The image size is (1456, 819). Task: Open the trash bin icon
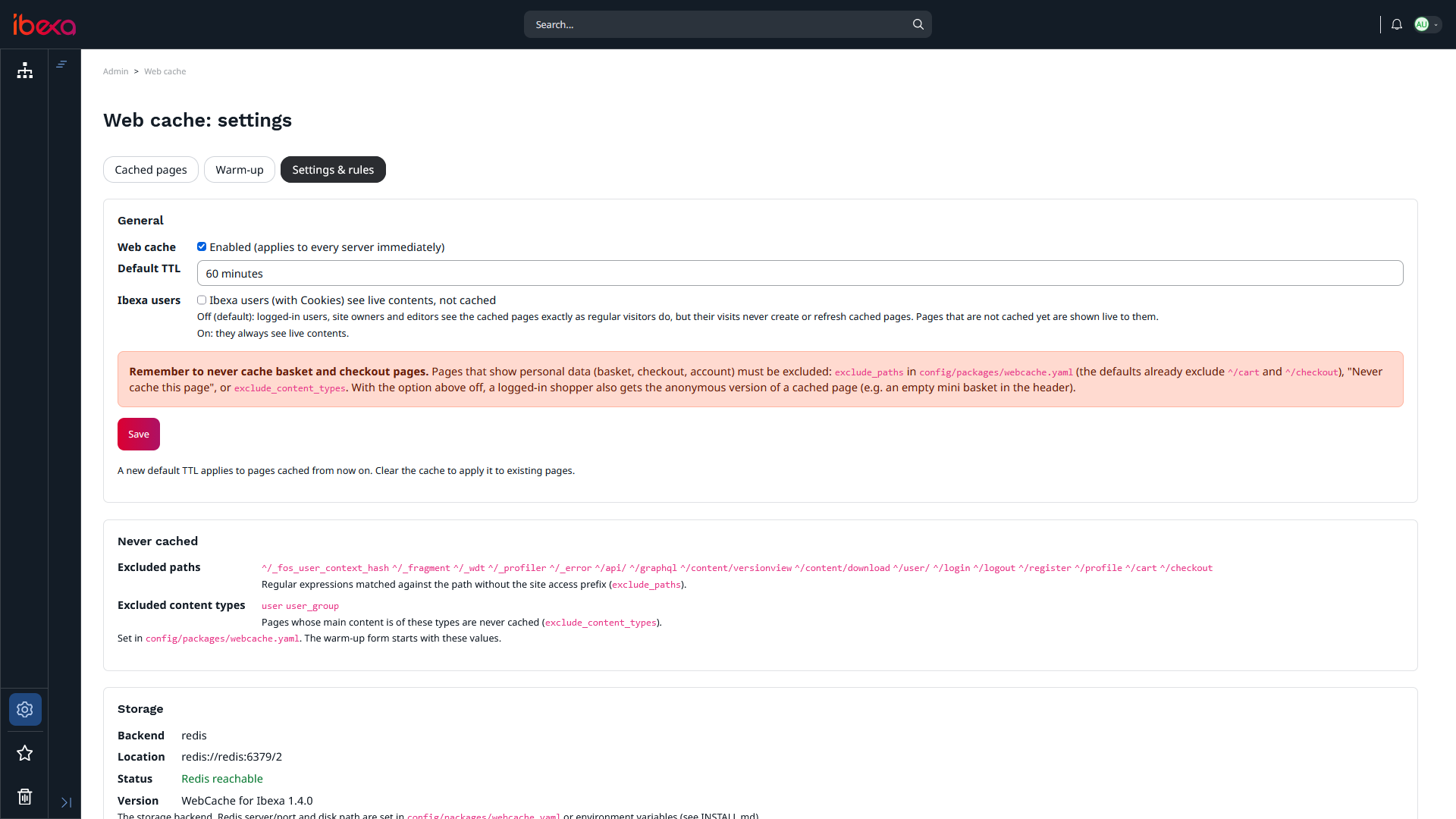[x=25, y=796]
